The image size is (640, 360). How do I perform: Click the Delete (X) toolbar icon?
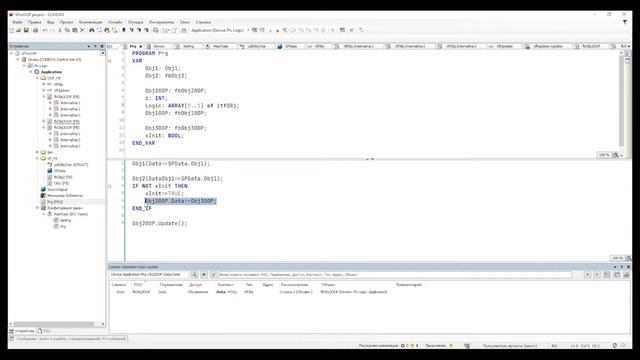click(82, 30)
